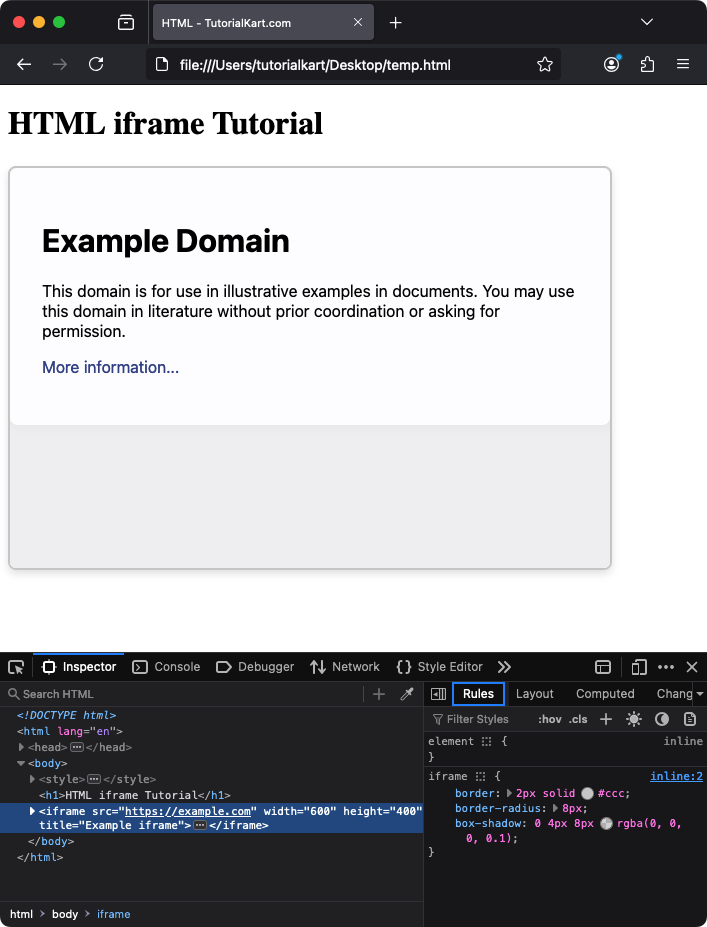
Task: Close the developer tools panel
Action: coord(692,667)
